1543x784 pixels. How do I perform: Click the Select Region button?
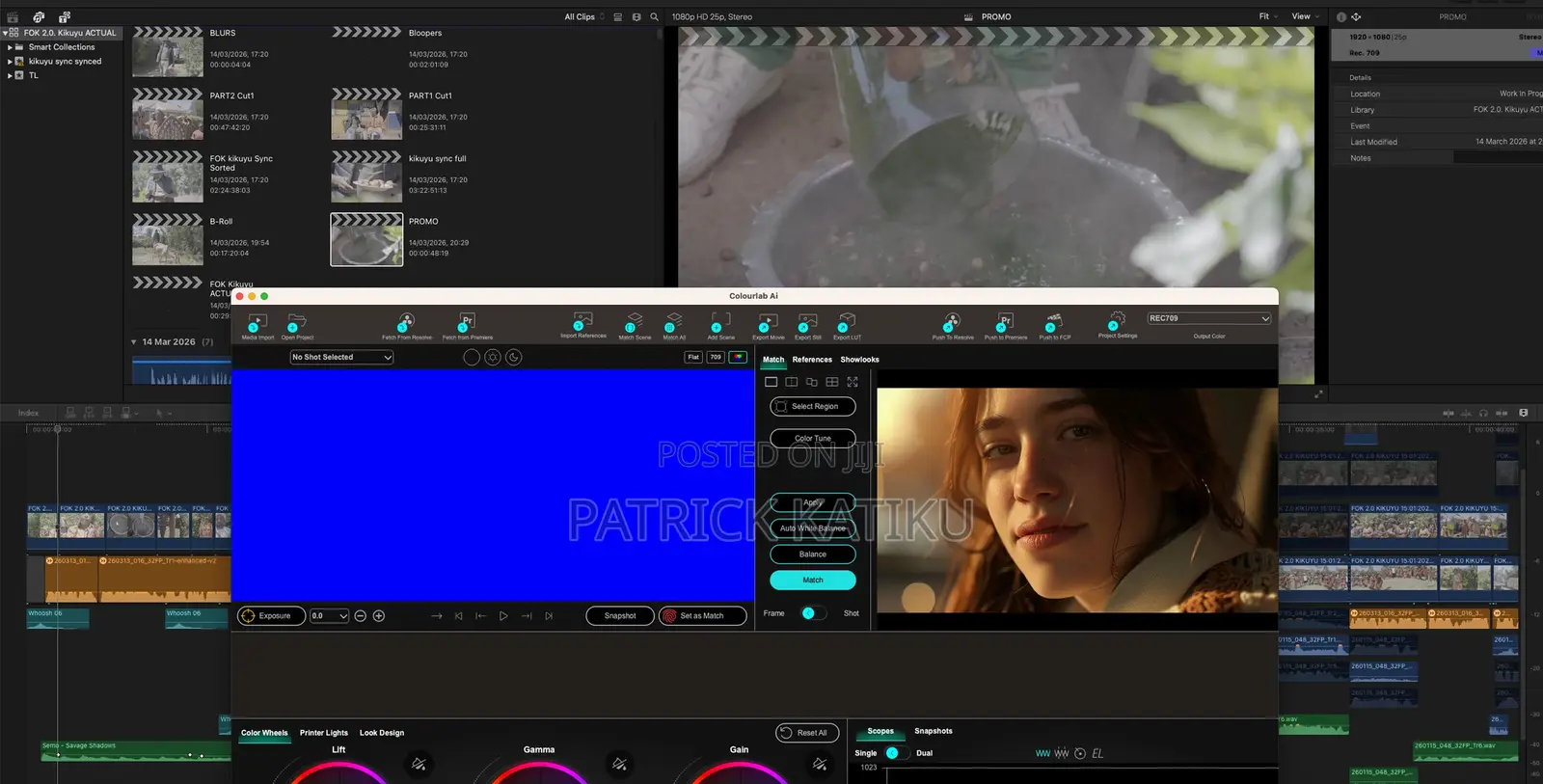813,407
